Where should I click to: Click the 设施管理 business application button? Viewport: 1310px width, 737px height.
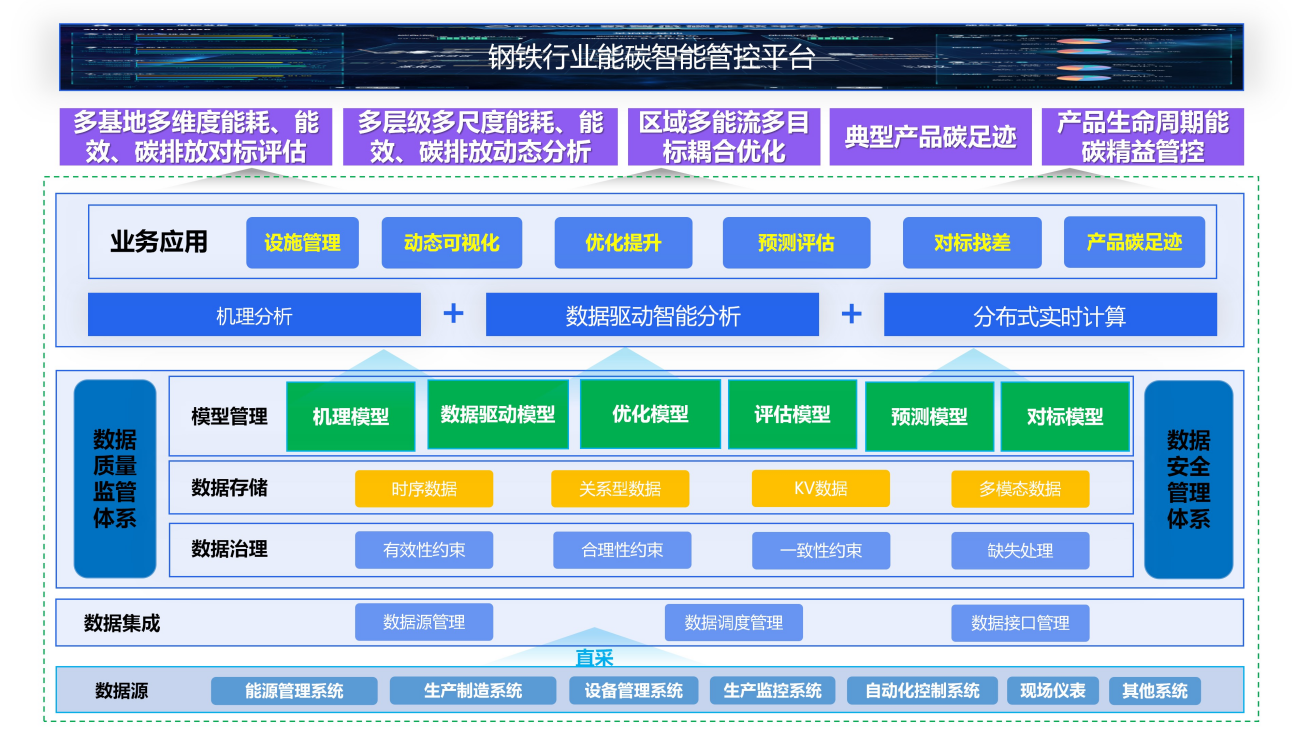pos(302,243)
